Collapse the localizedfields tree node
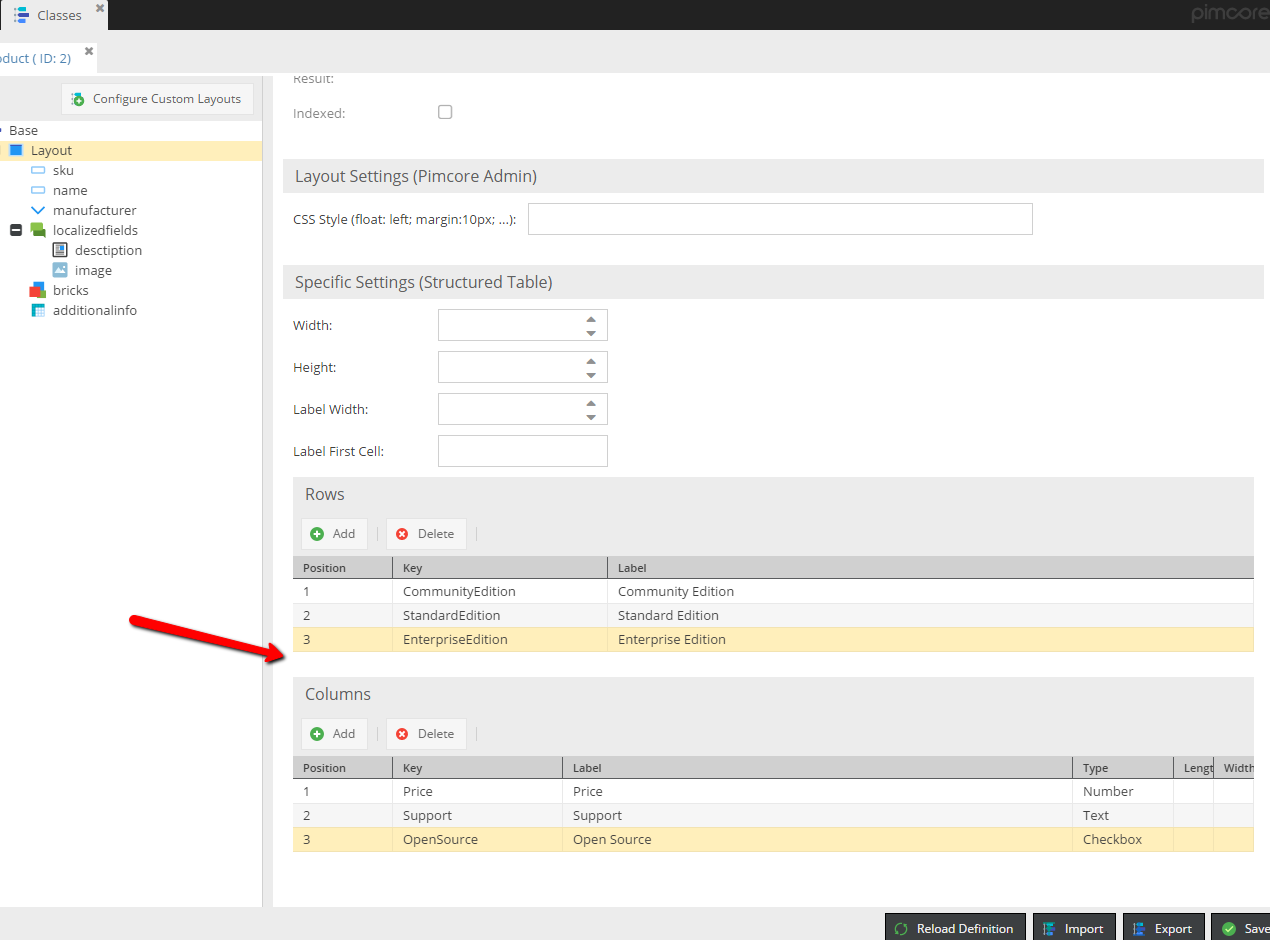This screenshot has height=940, width=1270. 16,230
